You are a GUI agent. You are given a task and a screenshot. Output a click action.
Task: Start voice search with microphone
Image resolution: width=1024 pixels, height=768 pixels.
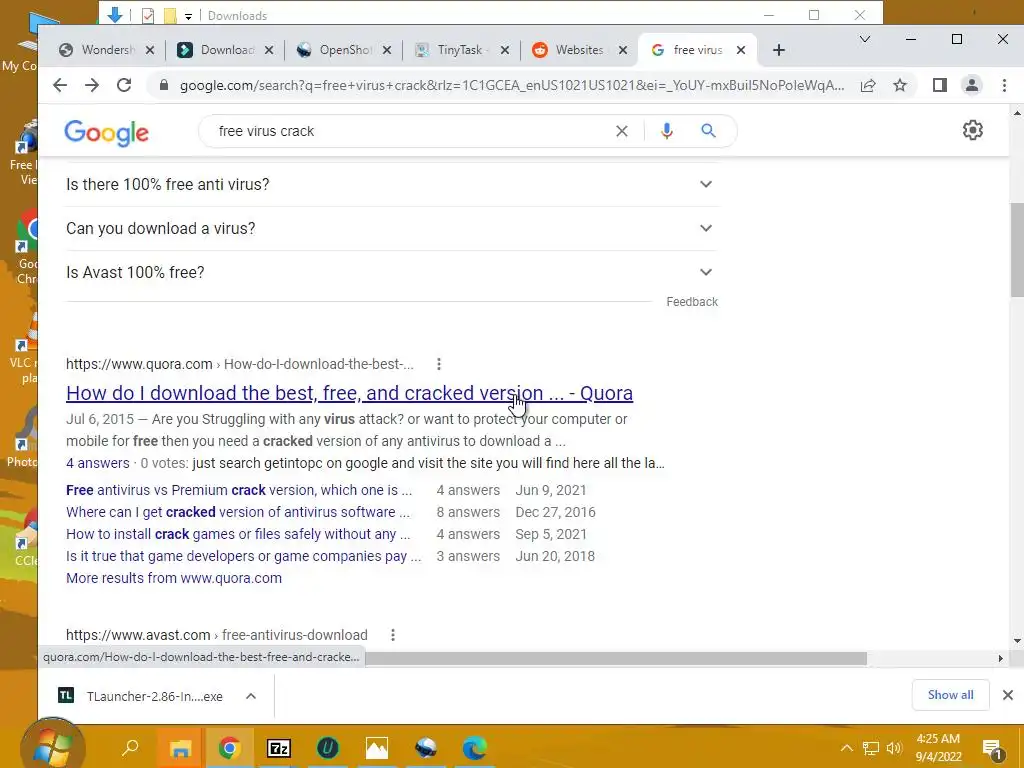[x=667, y=131]
